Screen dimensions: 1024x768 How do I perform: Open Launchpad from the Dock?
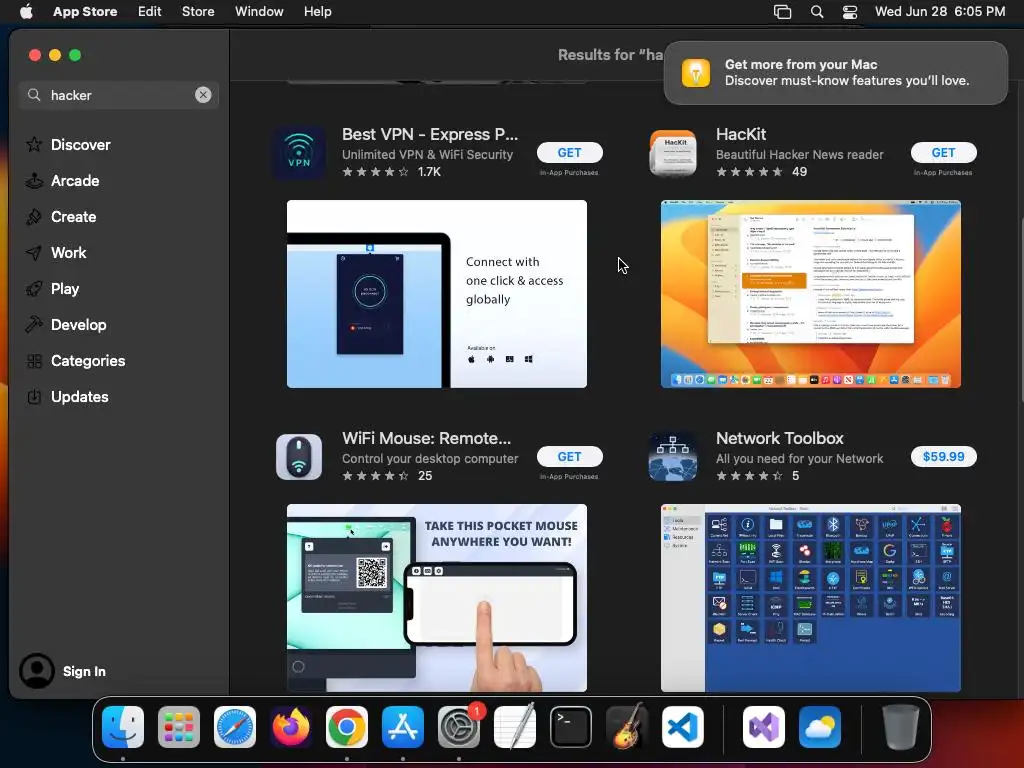tap(178, 727)
